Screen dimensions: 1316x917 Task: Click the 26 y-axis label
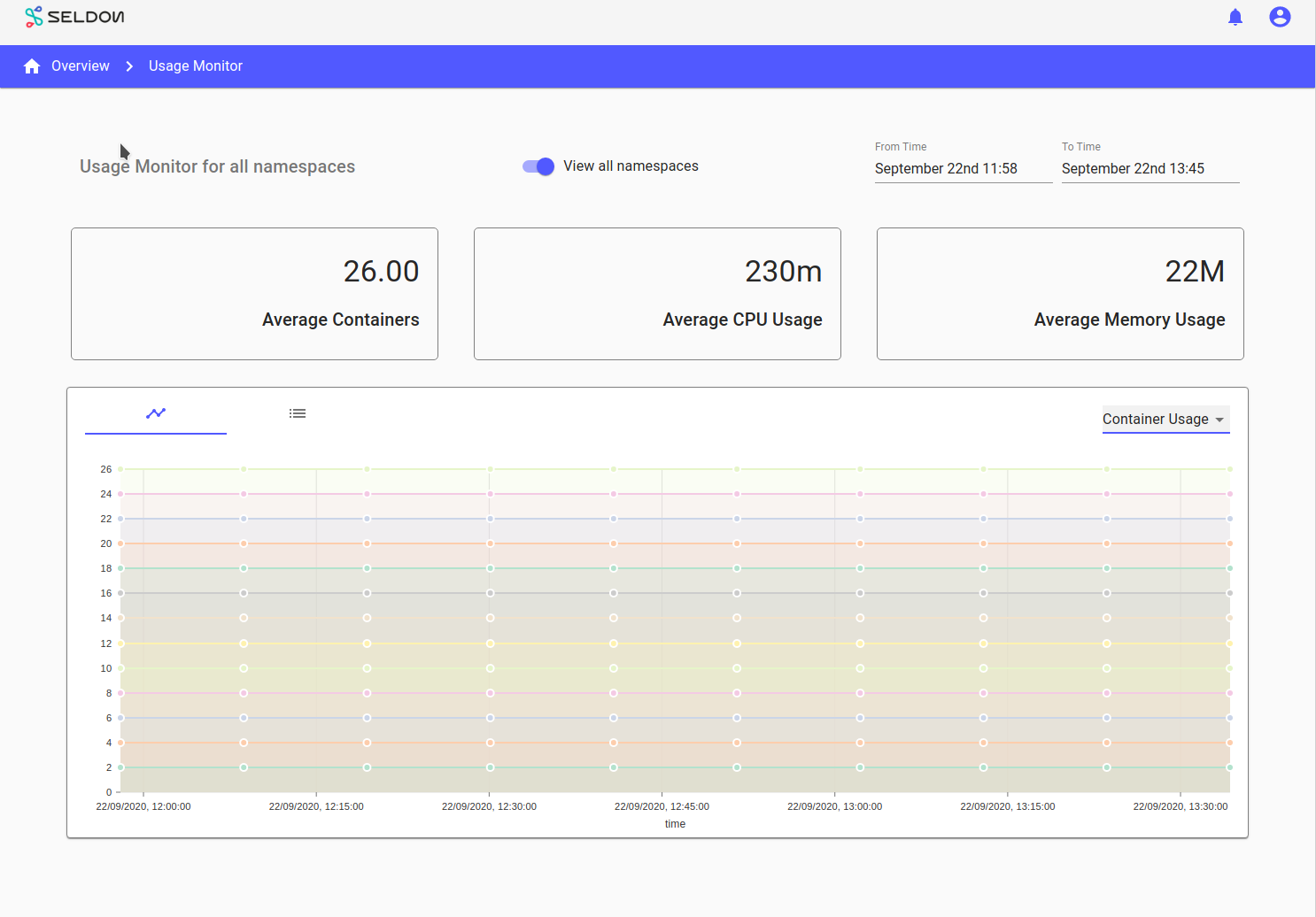[x=106, y=469]
